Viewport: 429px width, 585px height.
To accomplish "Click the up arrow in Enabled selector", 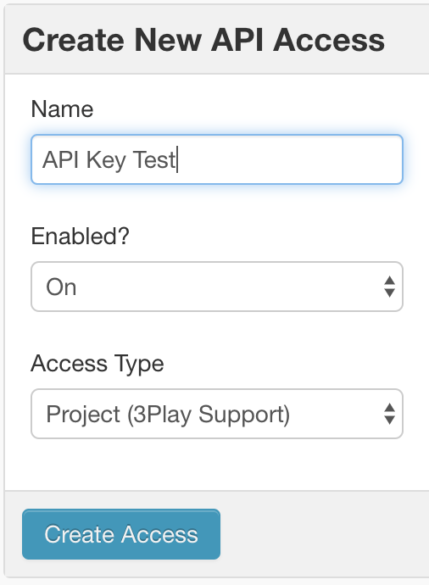I will (389, 281).
